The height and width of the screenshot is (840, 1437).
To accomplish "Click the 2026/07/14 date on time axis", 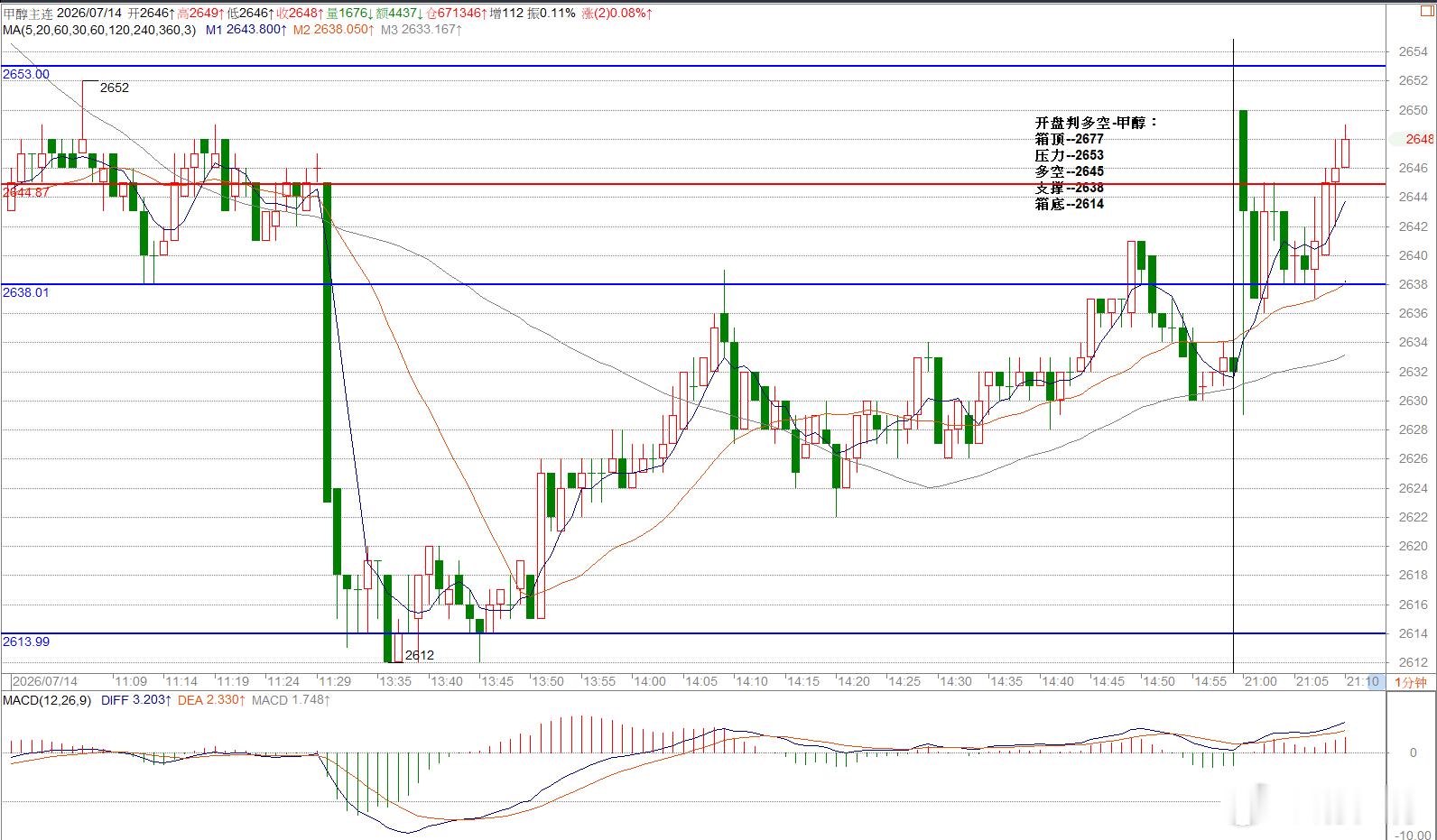I will point(45,681).
